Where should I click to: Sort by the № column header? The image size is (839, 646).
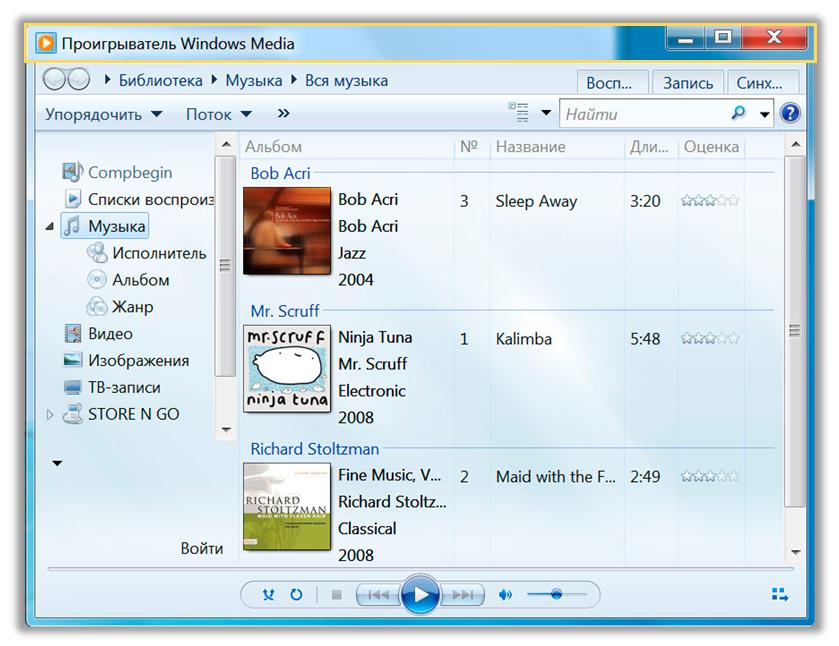471,147
